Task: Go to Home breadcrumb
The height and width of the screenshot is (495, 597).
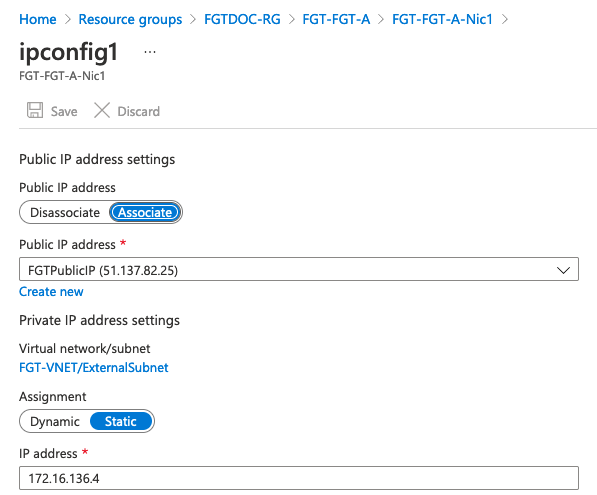Action: tap(38, 19)
